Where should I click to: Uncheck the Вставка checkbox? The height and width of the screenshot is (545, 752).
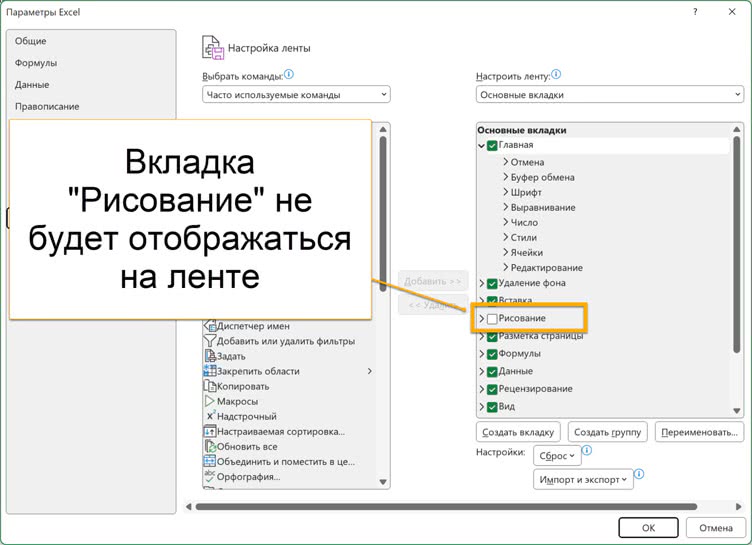point(492,300)
